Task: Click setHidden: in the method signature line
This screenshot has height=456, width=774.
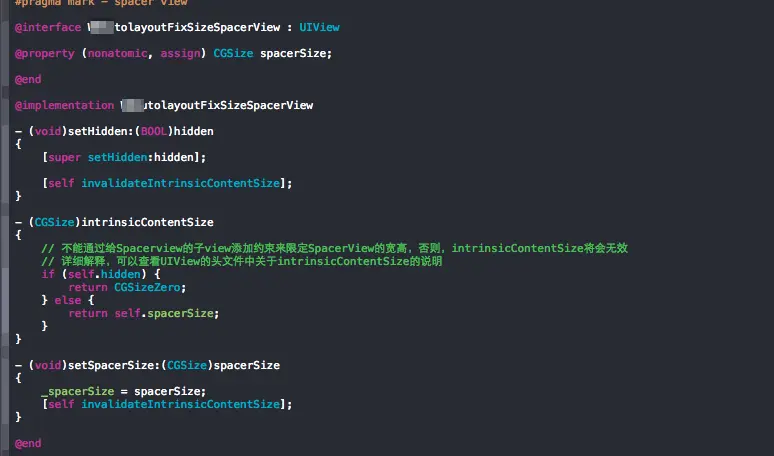Action: (101, 131)
